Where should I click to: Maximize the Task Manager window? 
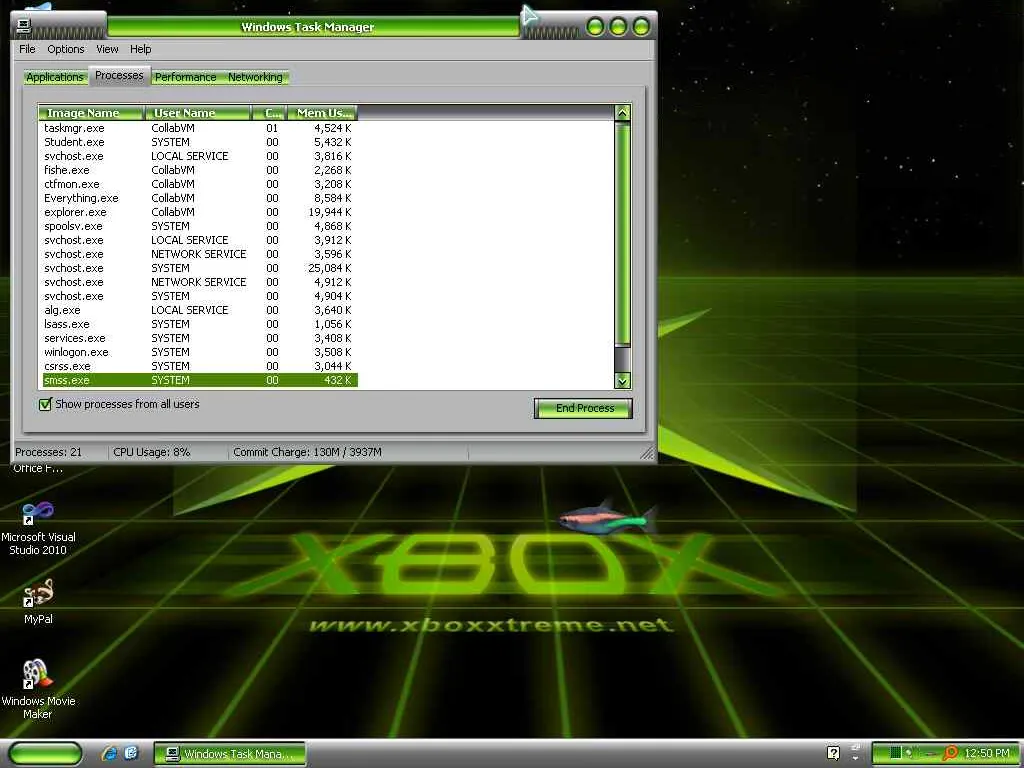[x=618, y=27]
